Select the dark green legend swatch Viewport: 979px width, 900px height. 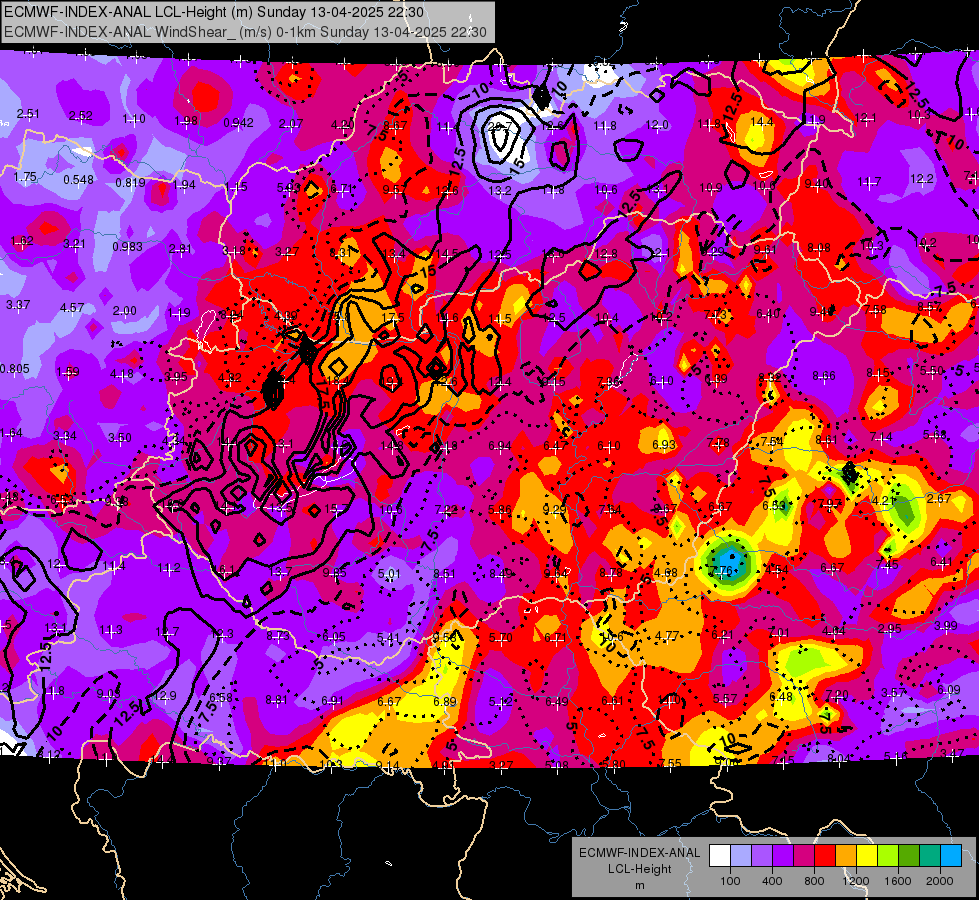[x=909, y=856]
